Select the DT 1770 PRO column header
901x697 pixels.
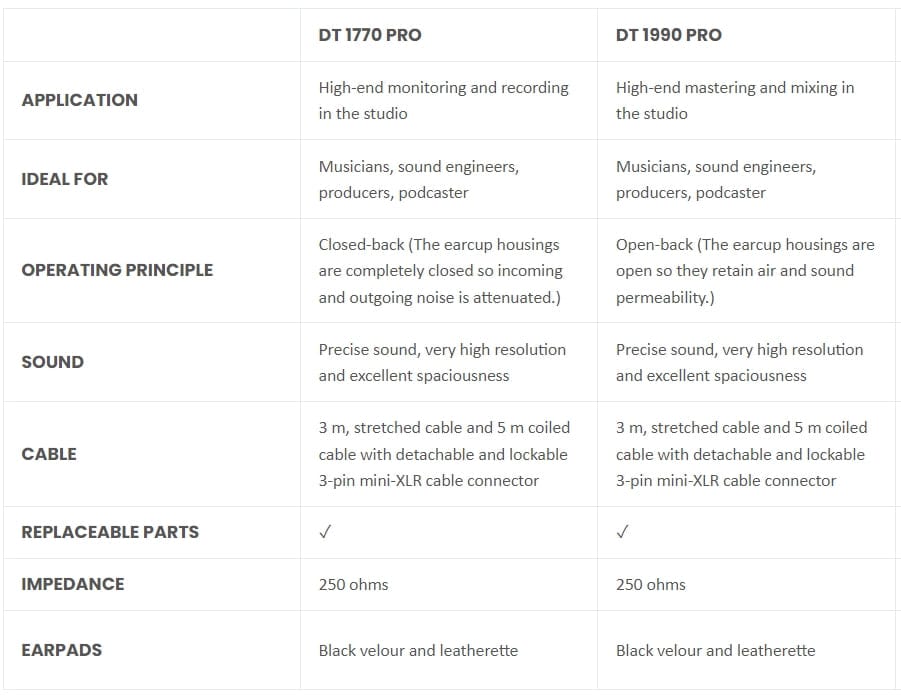coord(370,35)
